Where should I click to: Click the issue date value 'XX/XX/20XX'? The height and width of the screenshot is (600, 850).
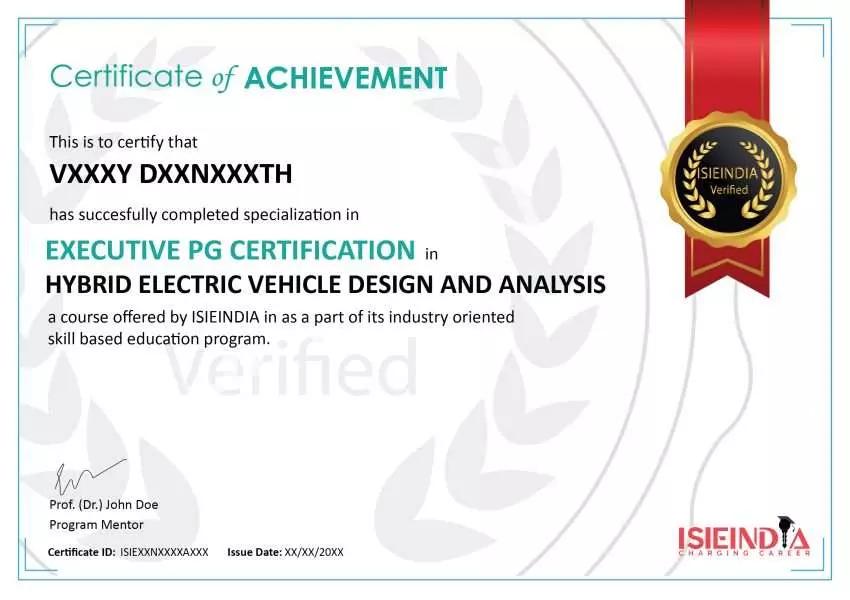314,552
